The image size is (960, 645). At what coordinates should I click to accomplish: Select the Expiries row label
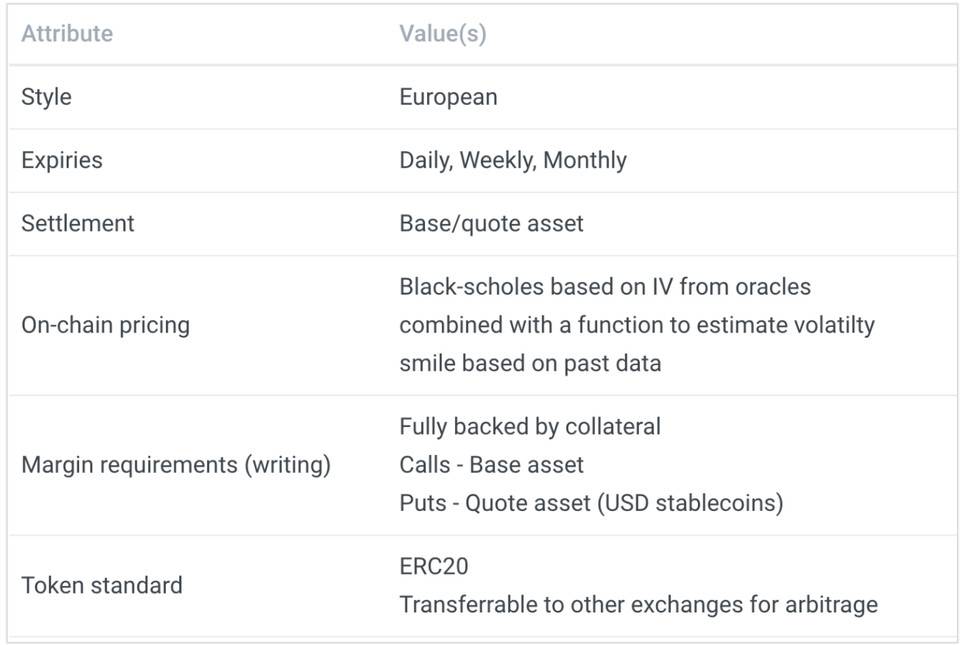coord(62,160)
